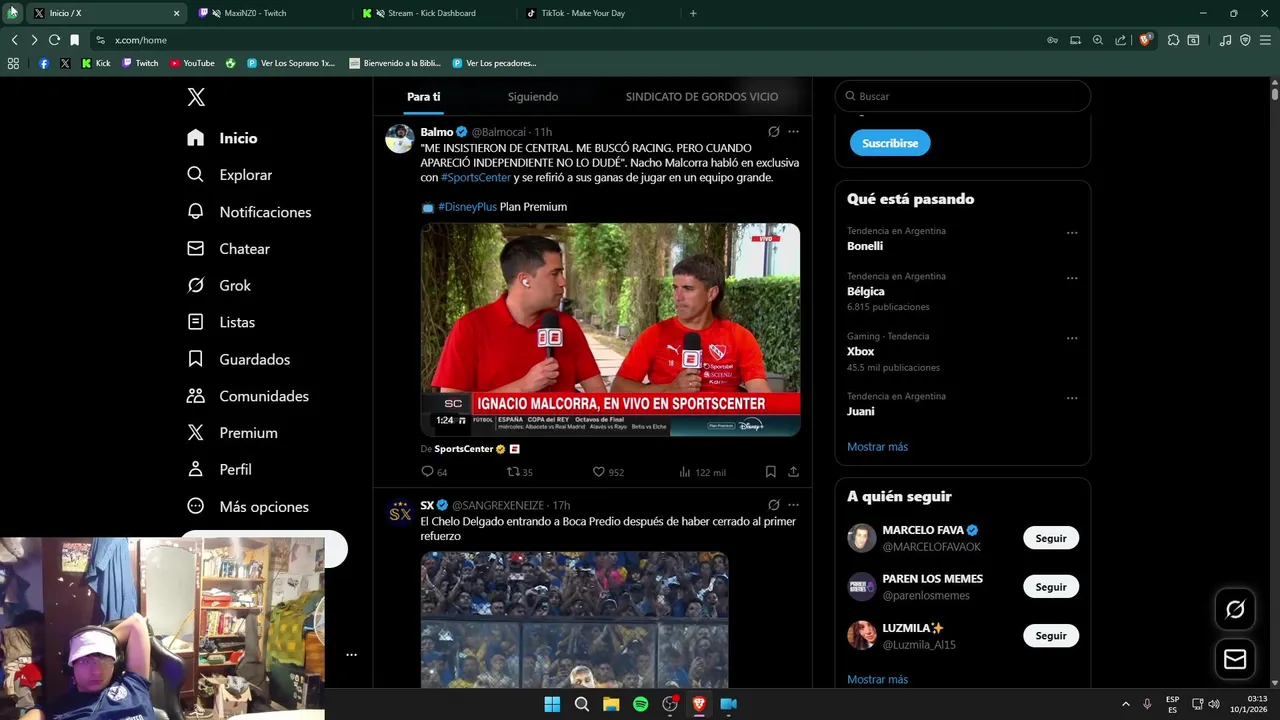Open more options for Juani trend
Viewport: 1280px width, 720px height.
pos(1072,398)
